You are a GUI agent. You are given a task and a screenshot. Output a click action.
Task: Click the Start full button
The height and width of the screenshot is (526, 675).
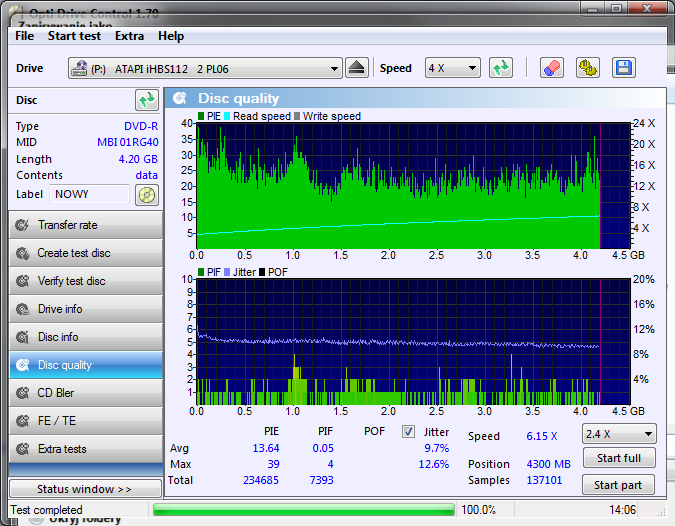(x=619, y=458)
